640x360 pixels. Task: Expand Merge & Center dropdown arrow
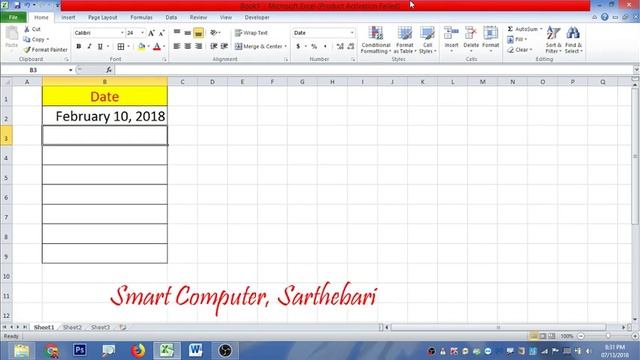point(285,47)
